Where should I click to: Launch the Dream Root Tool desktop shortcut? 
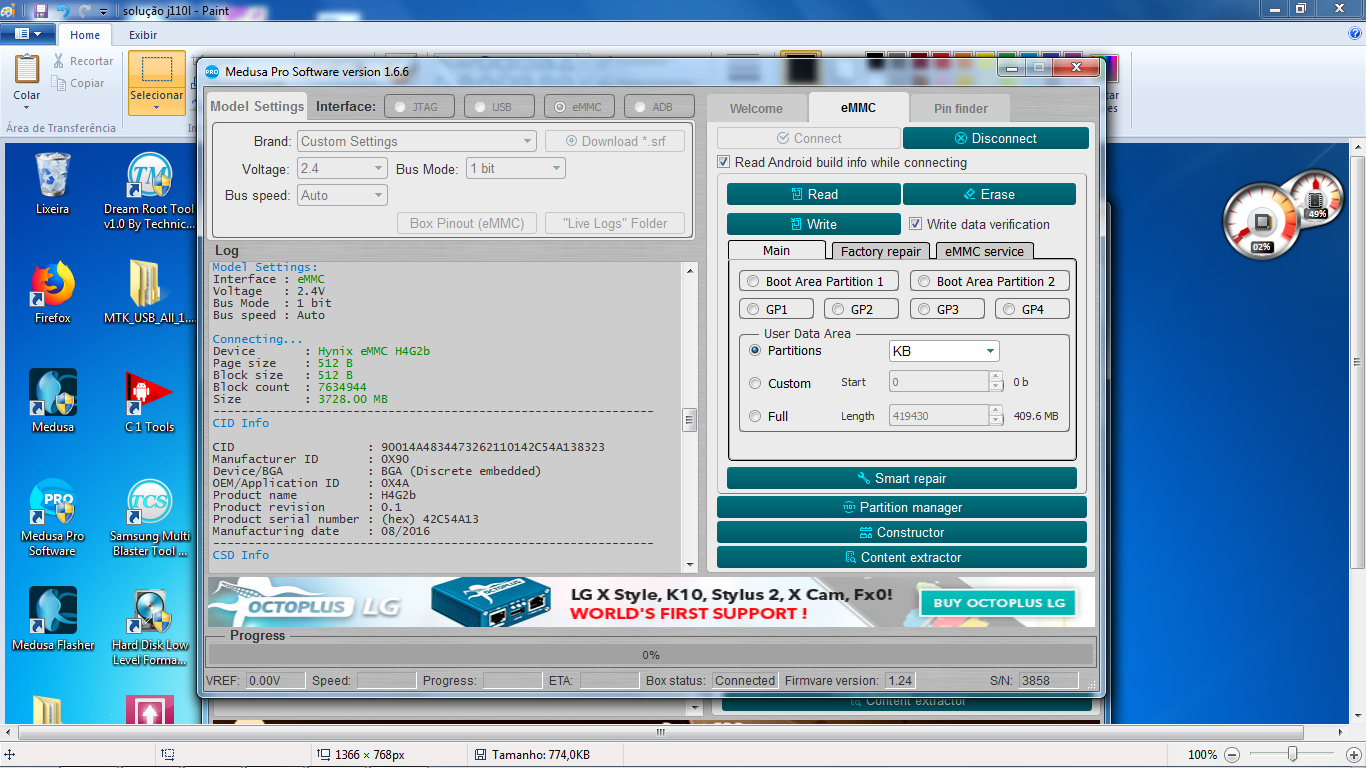point(149,190)
